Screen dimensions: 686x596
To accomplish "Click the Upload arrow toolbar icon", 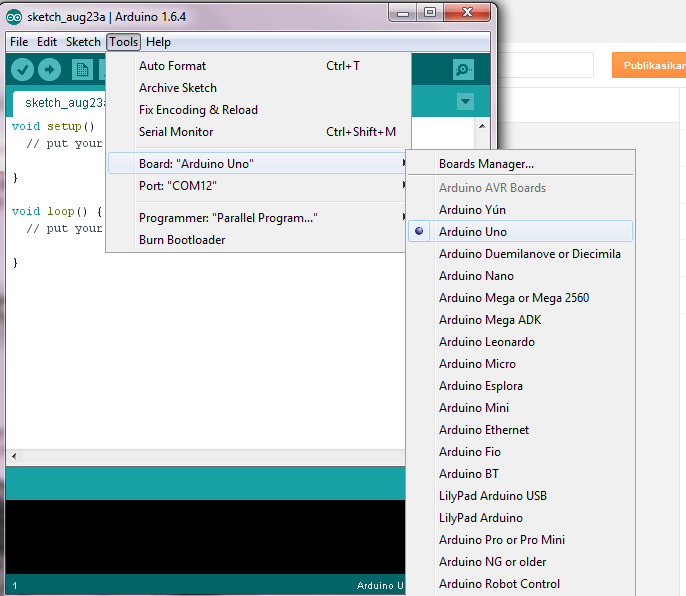I will (x=49, y=70).
